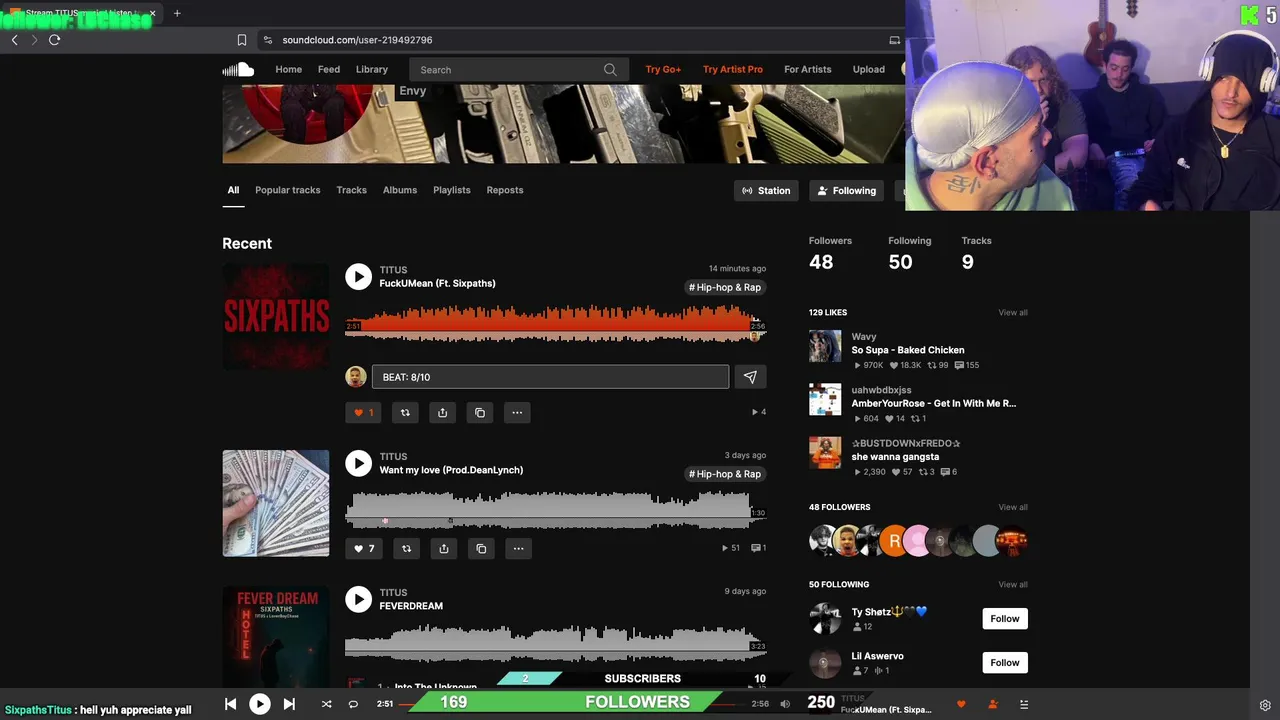Open the SIXPATHS track artwork thumbnail
This screenshot has width=1280, height=720.
[x=275, y=316]
